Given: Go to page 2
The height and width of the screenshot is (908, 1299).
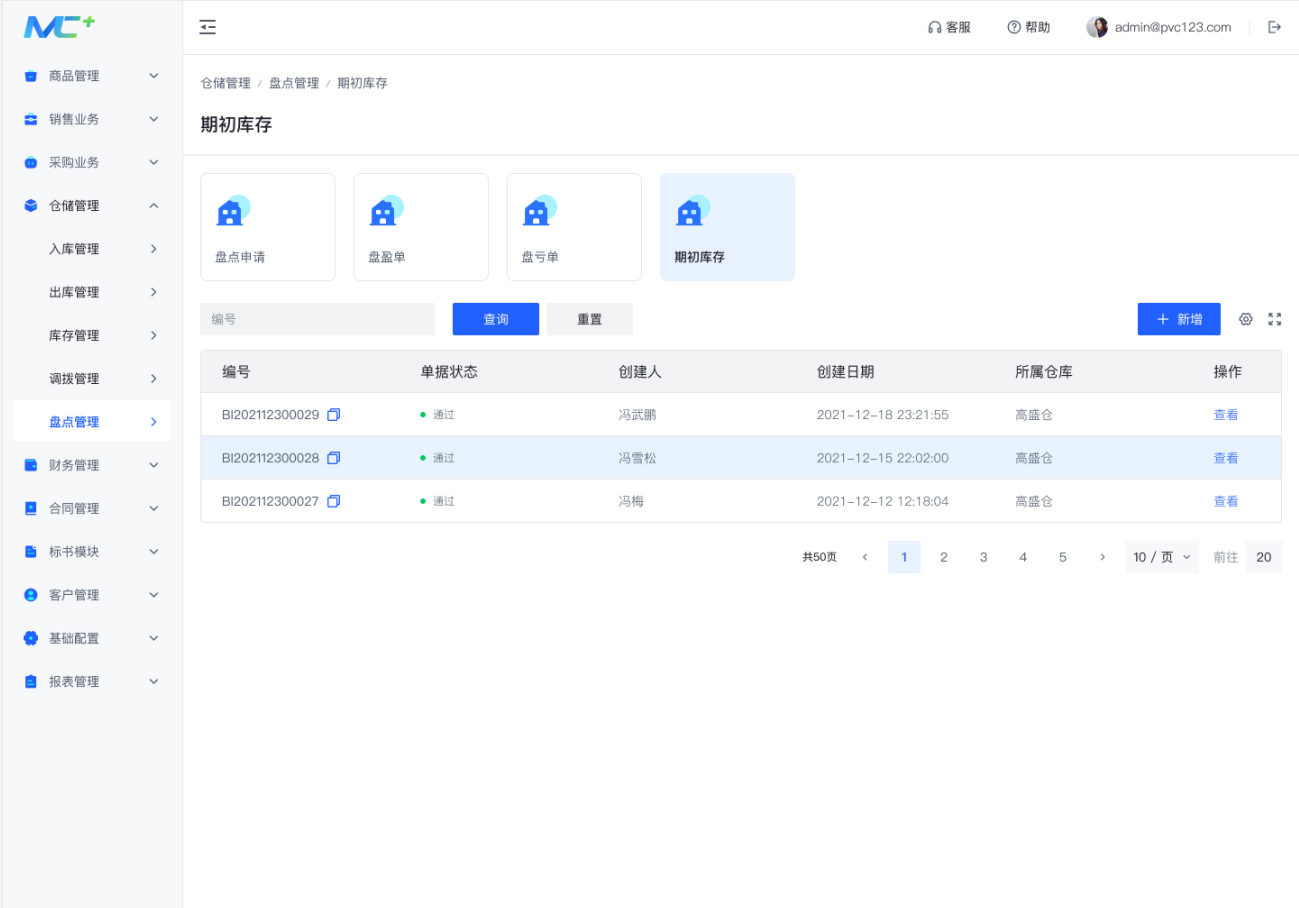Looking at the screenshot, I should point(943,557).
